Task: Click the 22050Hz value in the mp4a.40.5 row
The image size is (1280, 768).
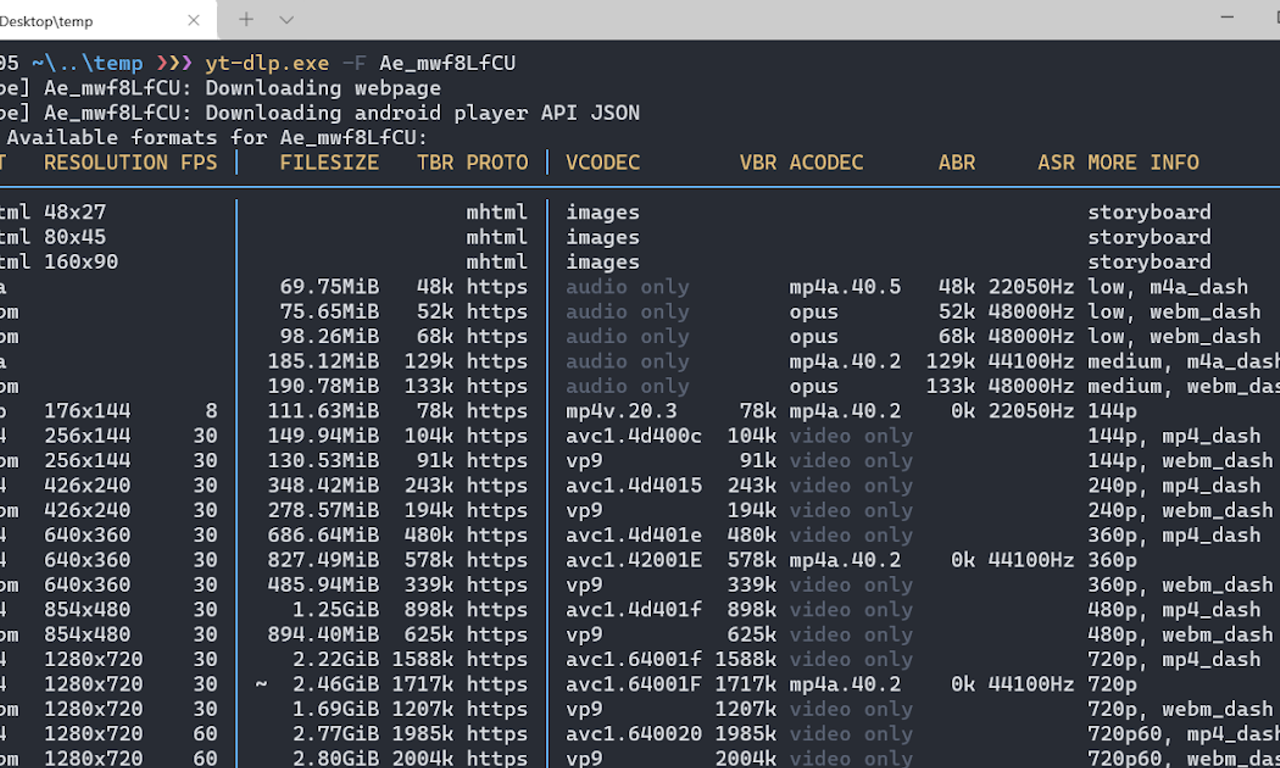Action: point(1032,287)
